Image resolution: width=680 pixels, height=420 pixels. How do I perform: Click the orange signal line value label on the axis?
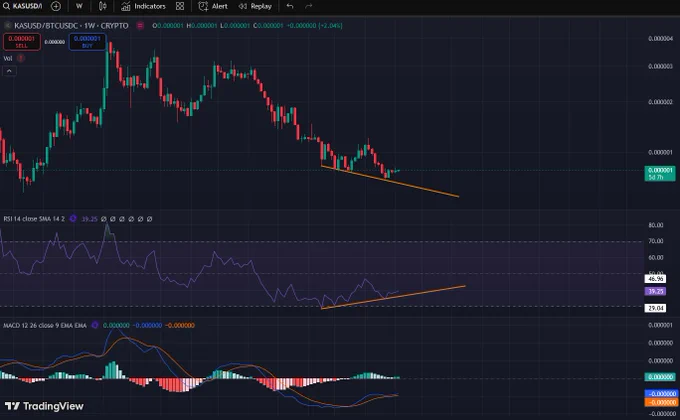(x=661, y=402)
